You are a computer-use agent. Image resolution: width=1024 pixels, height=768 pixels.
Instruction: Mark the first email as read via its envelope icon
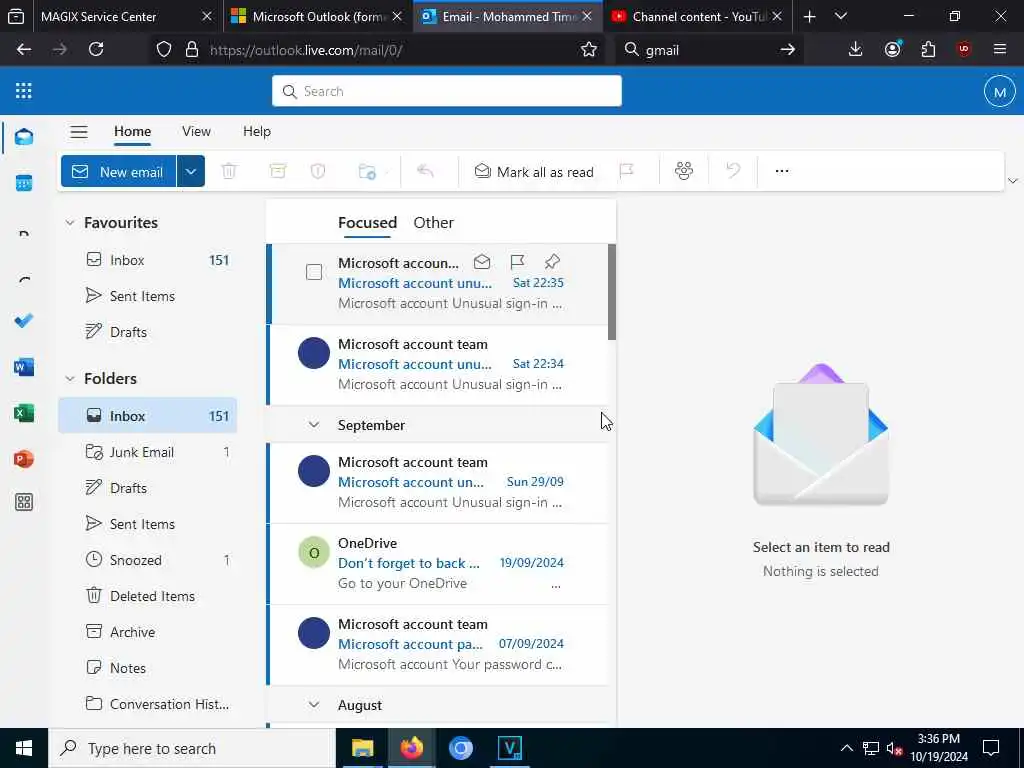click(482, 263)
